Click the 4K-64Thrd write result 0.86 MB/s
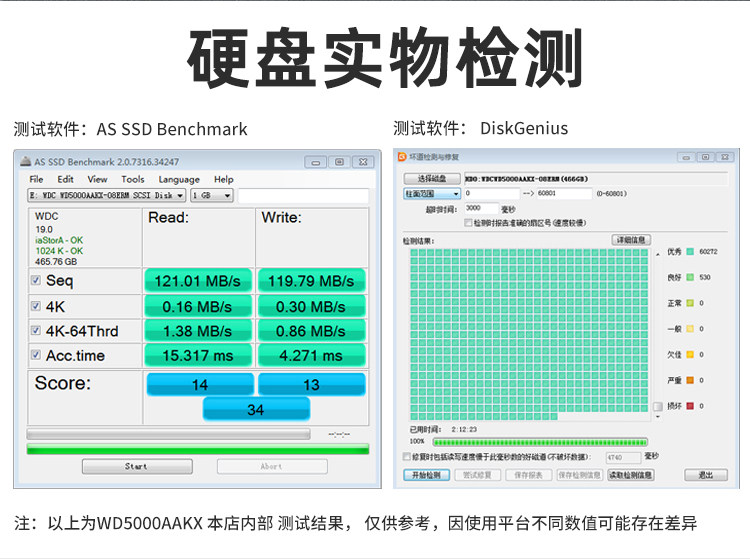Screen dimensions: 750x559 (311, 331)
